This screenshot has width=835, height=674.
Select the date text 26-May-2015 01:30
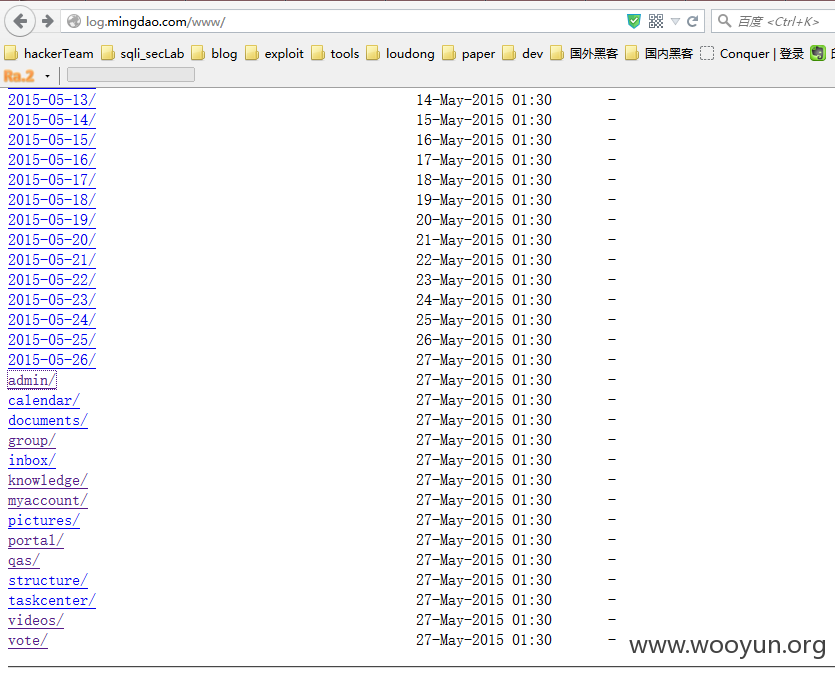pyautogui.click(x=484, y=340)
